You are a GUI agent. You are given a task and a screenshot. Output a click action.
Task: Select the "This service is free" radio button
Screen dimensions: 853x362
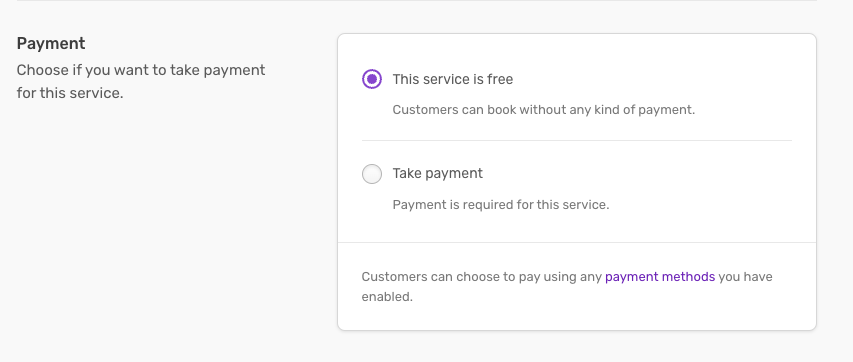[372, 79]
